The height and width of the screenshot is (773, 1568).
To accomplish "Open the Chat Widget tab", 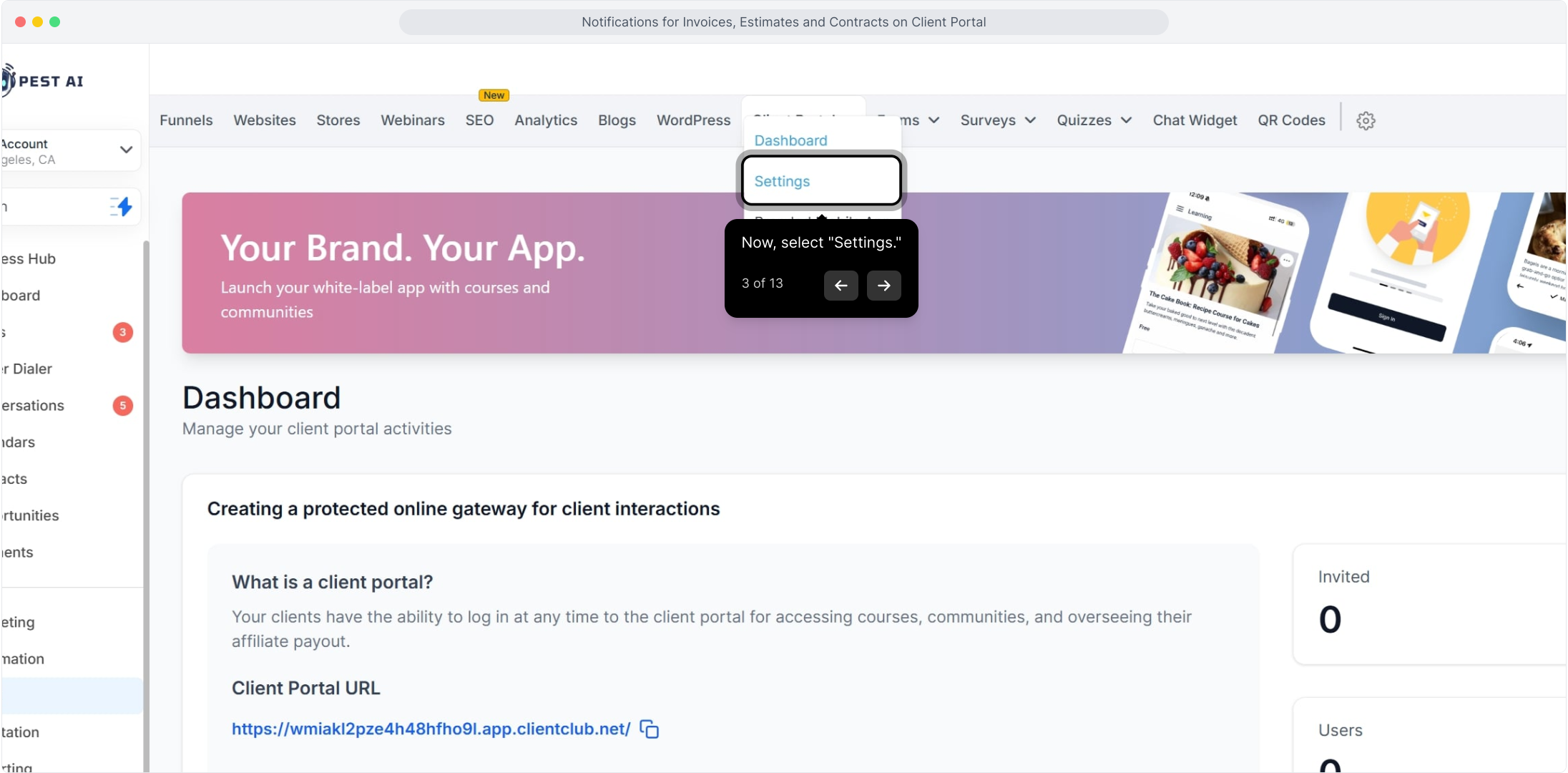I will pyautogui.click(x=1195, y=120).
